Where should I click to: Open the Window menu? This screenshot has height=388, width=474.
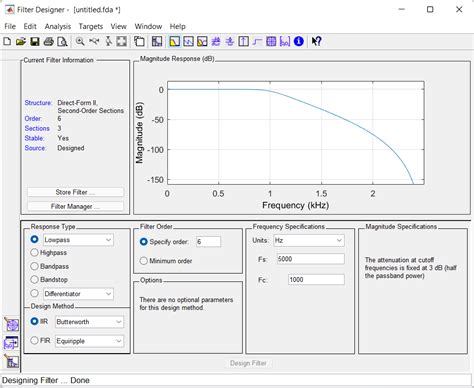tap(148, 26)
